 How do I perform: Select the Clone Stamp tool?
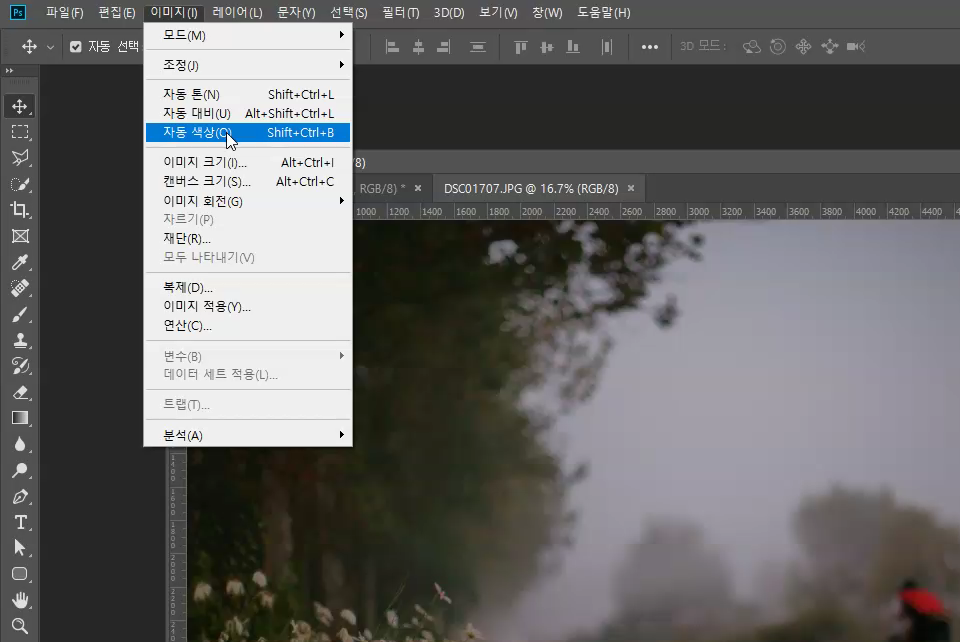[x=20, y=340]
